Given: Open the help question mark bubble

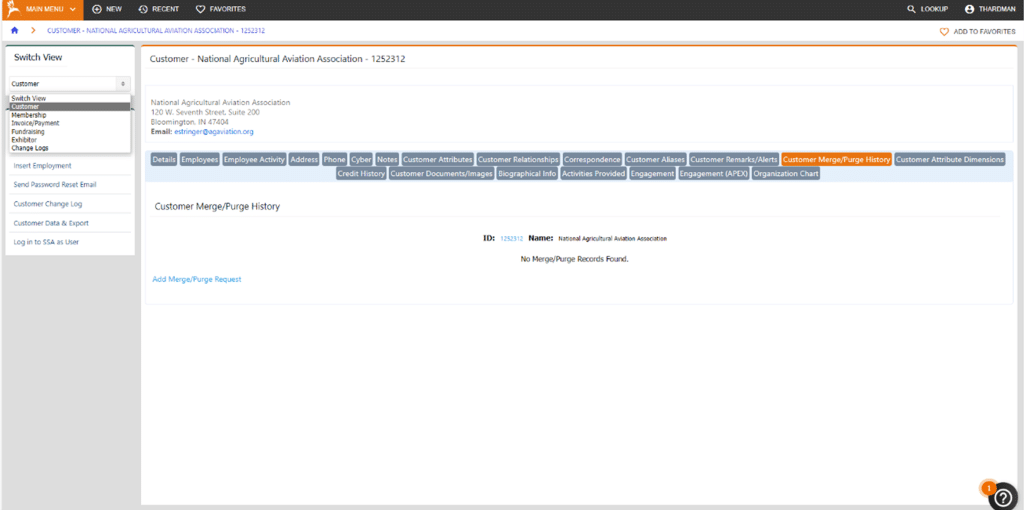Looking at the screenshot, I should (x=1004, y=496).
